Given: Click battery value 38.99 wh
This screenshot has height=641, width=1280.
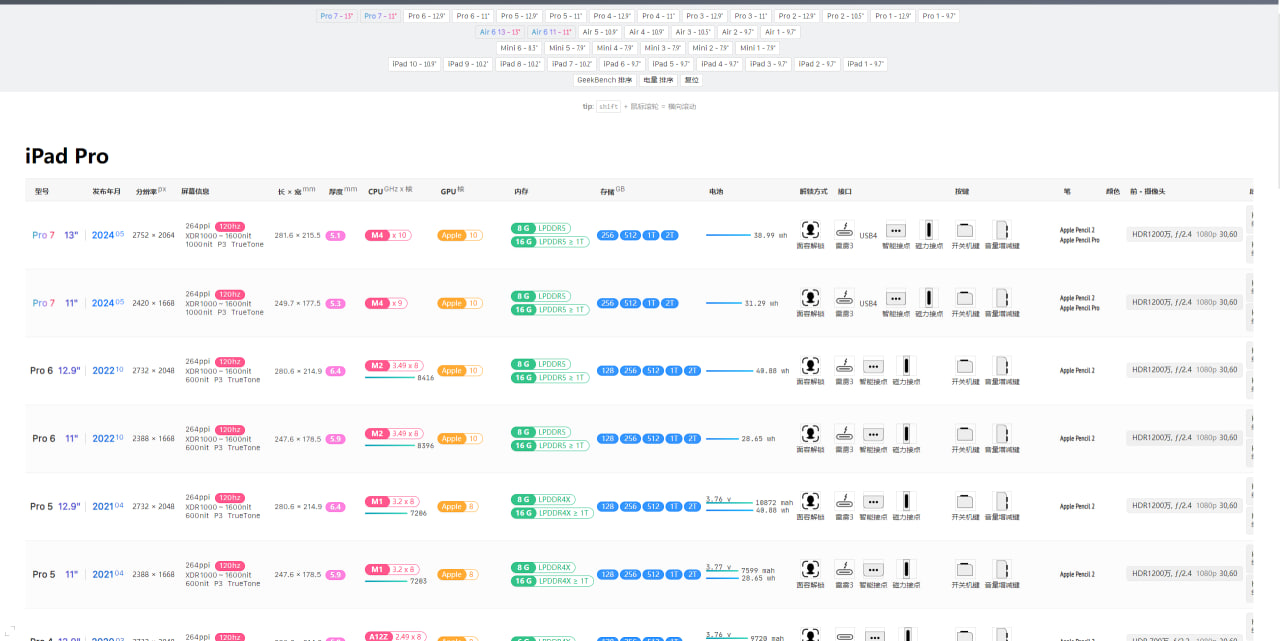Looking at the screenshot, I should [771, 235].
